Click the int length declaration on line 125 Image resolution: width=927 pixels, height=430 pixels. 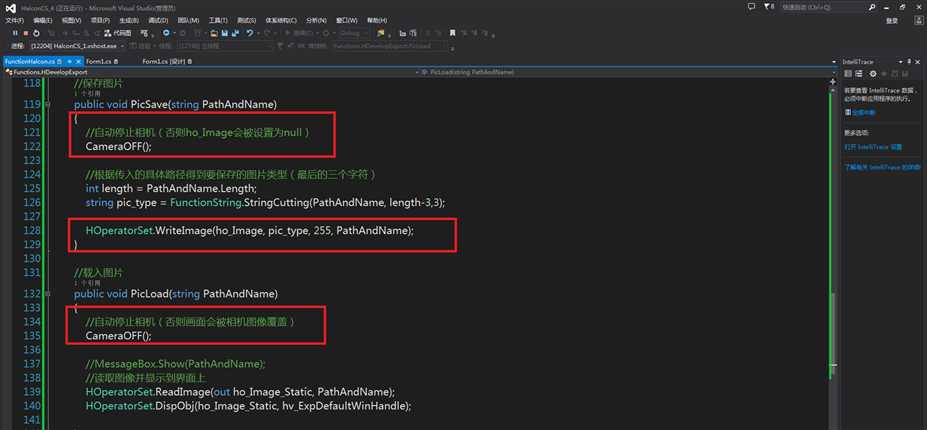[171, 189]
